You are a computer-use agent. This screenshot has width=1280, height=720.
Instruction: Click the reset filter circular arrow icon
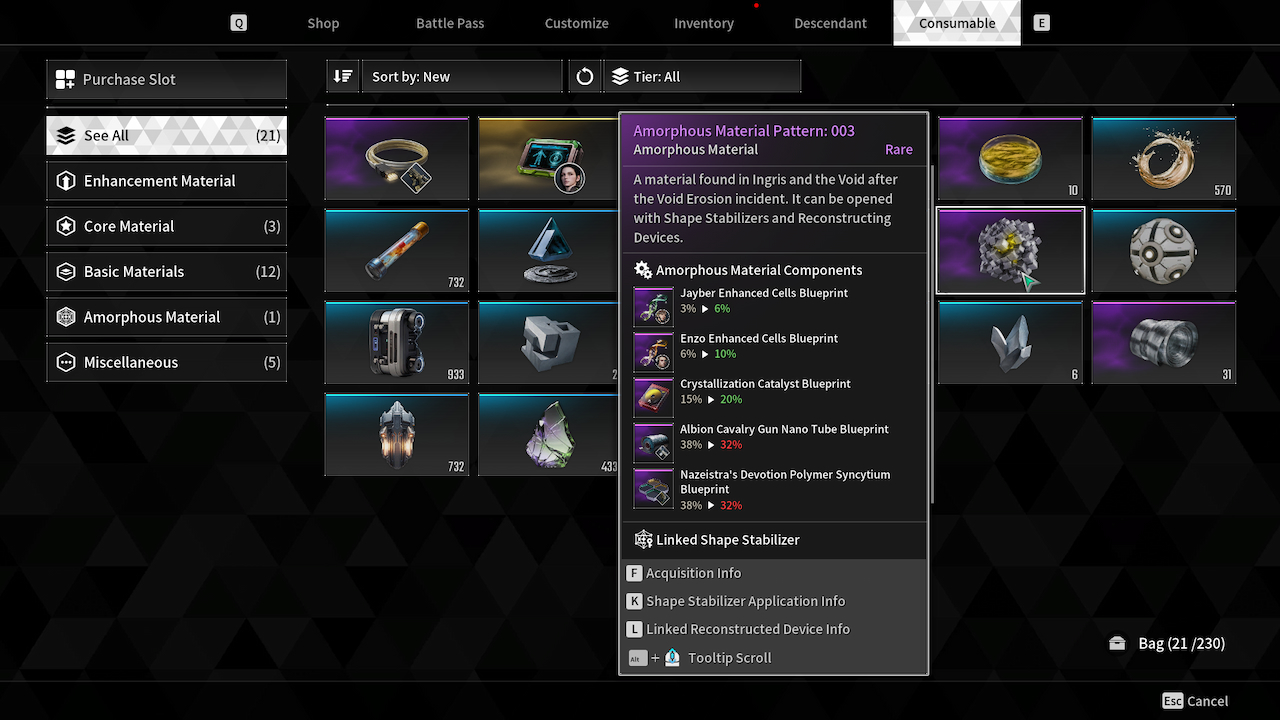tap(585, 77)
